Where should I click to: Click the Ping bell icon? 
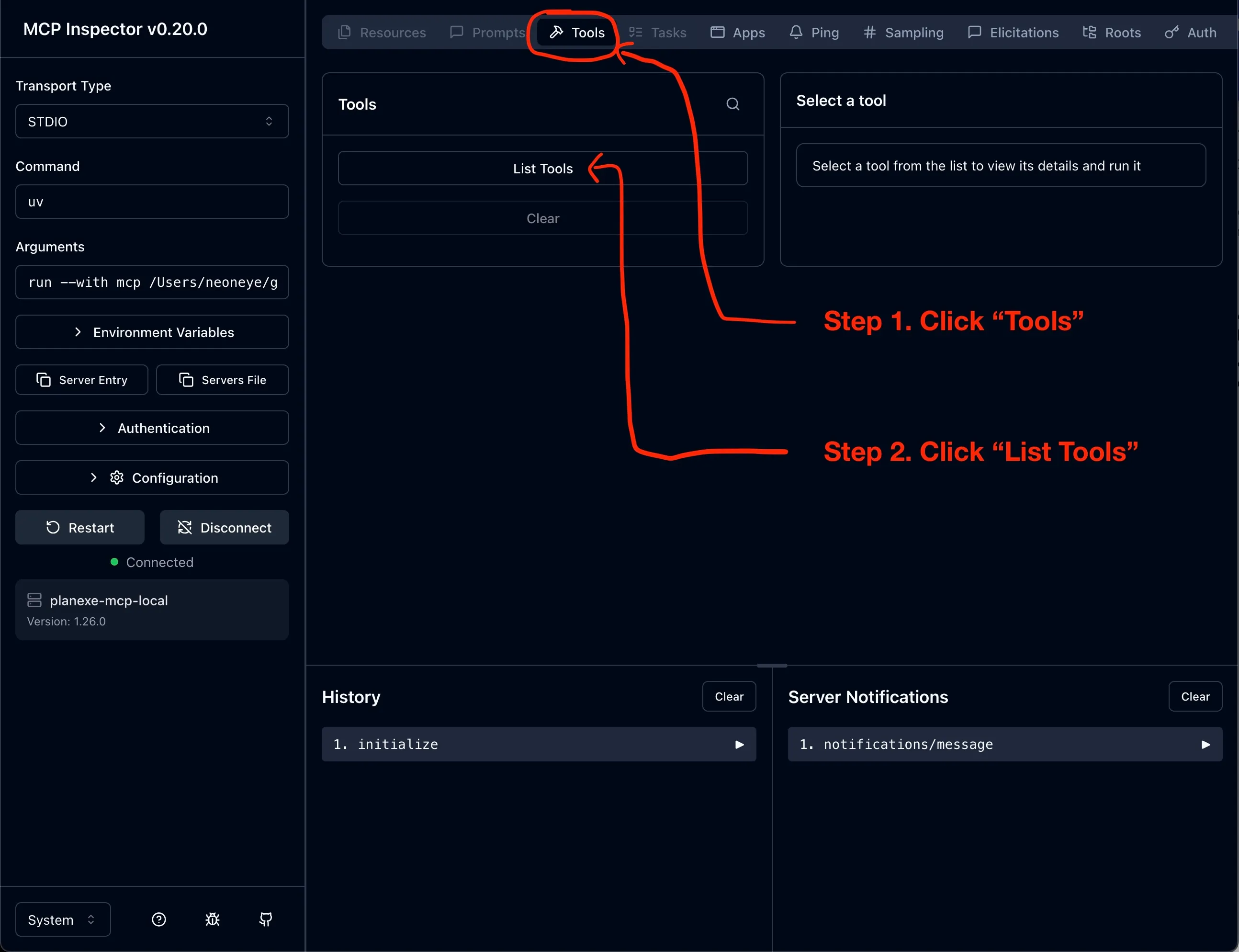click(797, 32)
